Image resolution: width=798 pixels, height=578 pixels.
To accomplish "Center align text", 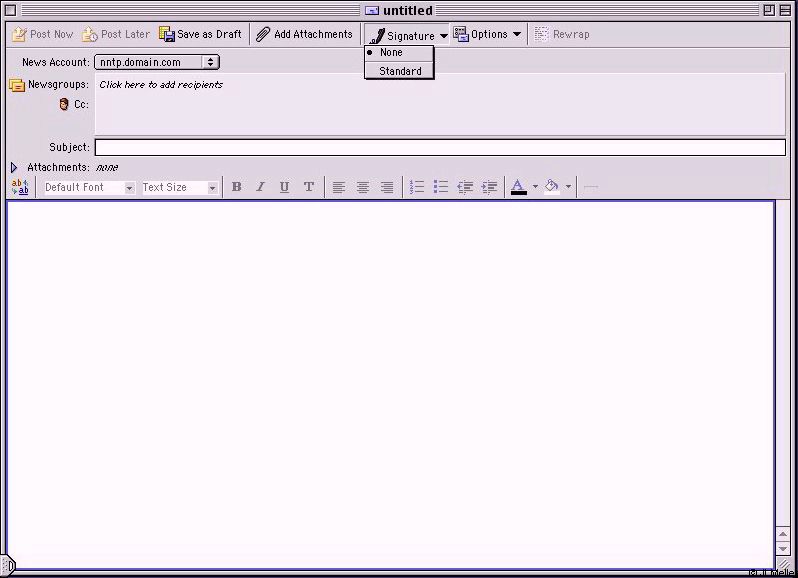I will click(x=363, y=187).
